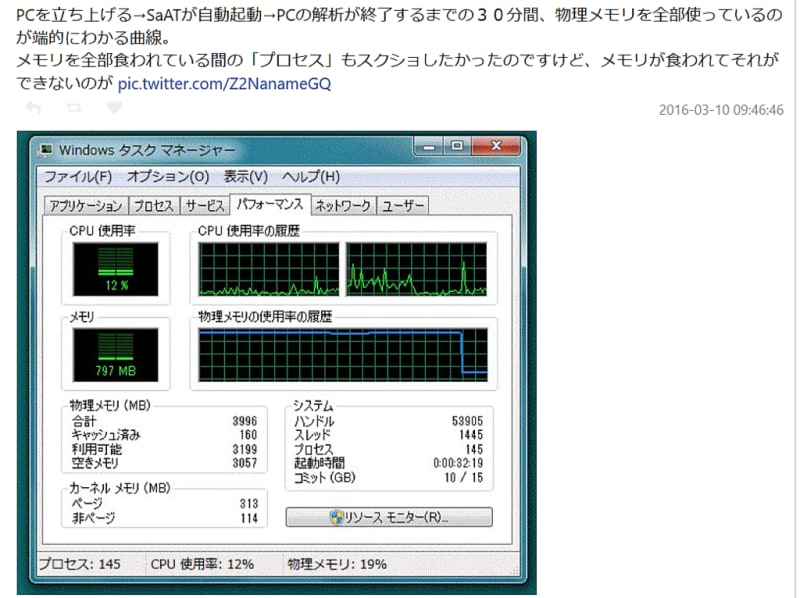Click status bar entry CPU 使用率: 12%
The image size is (800, 598).
pyautogui.click(x=202, y=564)
